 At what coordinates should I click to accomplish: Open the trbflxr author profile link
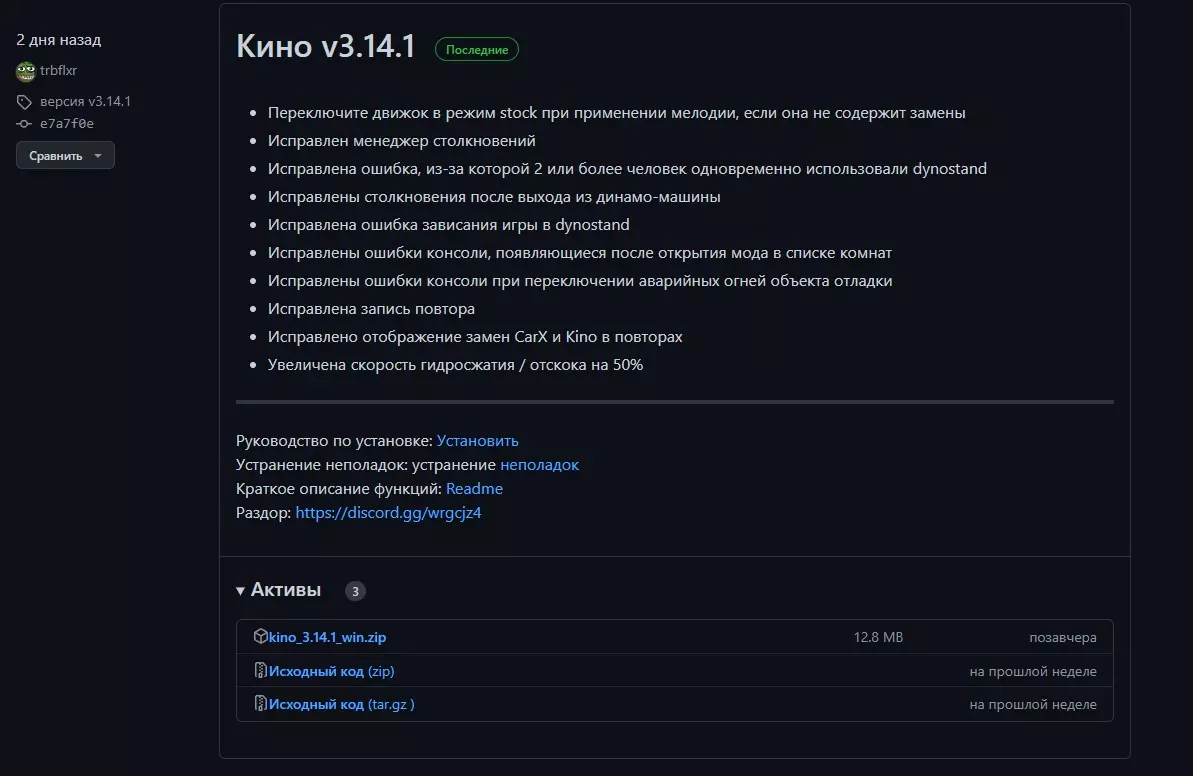pos(59,71)
